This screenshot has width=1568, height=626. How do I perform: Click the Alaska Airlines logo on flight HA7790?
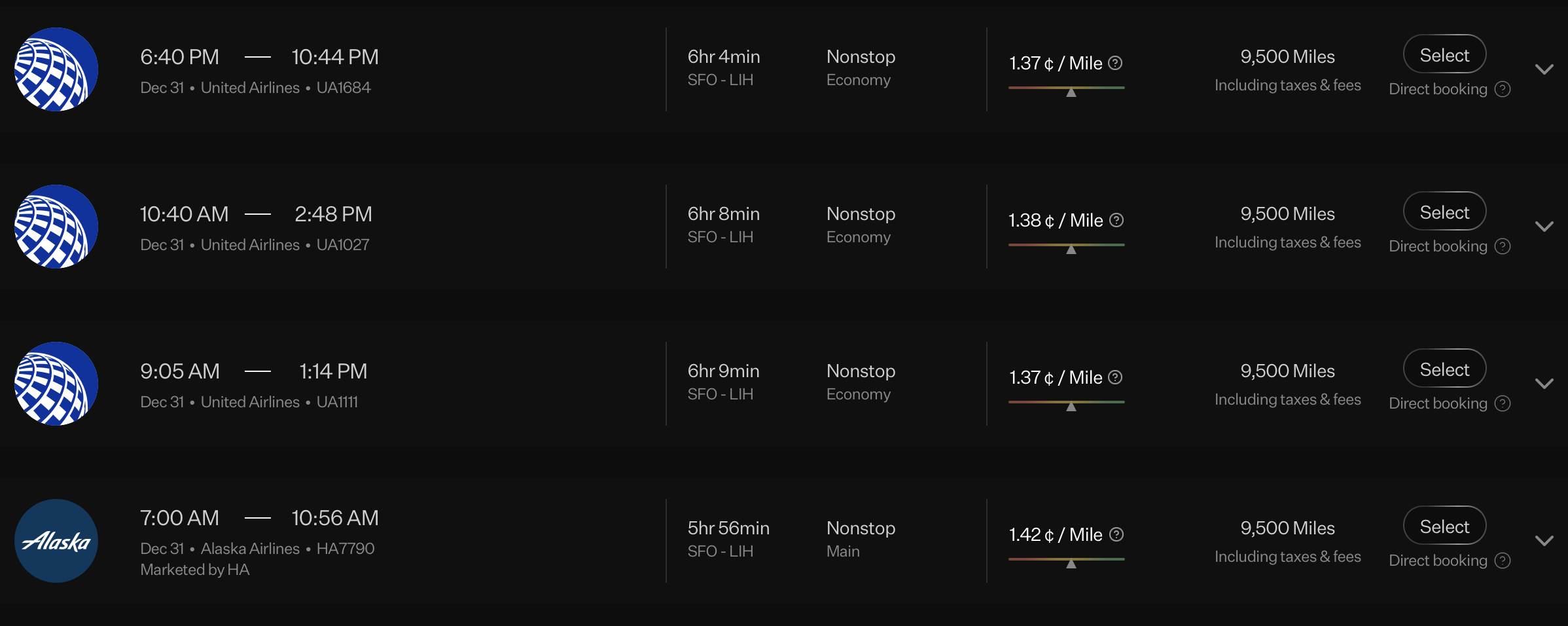pyautogui.click(x=56, y=540)
